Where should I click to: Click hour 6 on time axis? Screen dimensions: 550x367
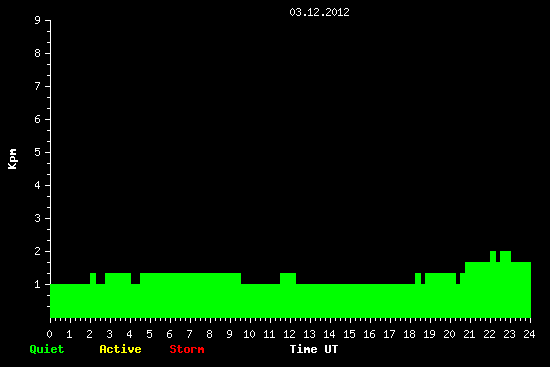tap(169, 334)
